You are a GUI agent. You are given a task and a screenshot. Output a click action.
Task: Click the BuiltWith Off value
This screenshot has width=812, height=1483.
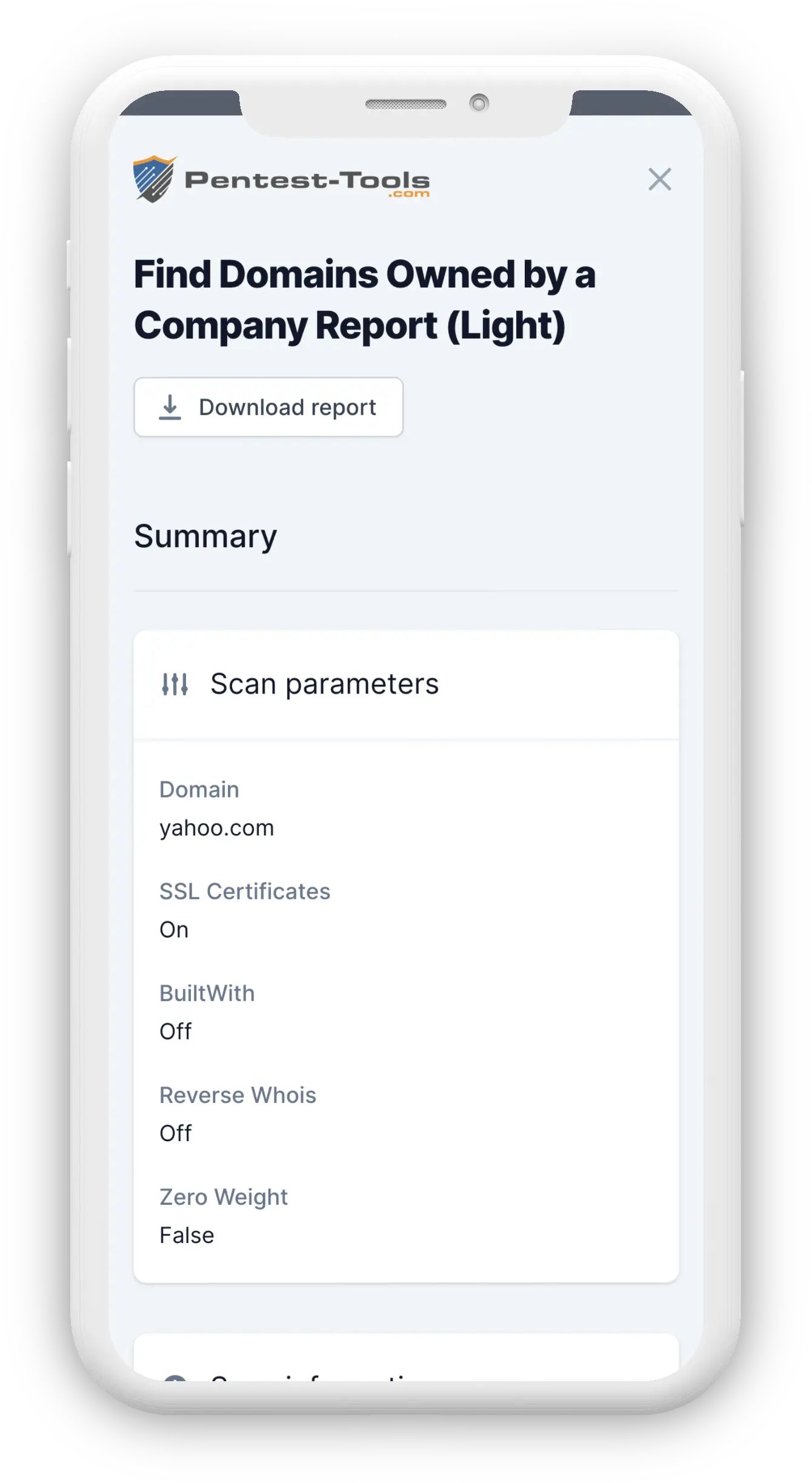click(175, 1031)
